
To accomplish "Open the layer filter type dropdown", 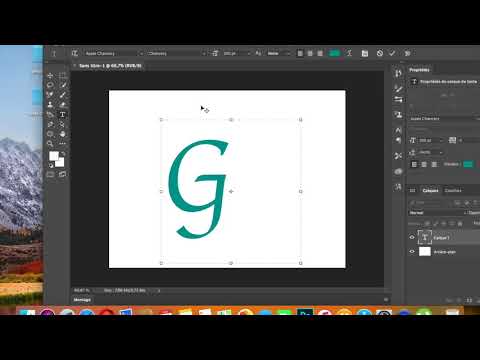I will coord(430,203).
